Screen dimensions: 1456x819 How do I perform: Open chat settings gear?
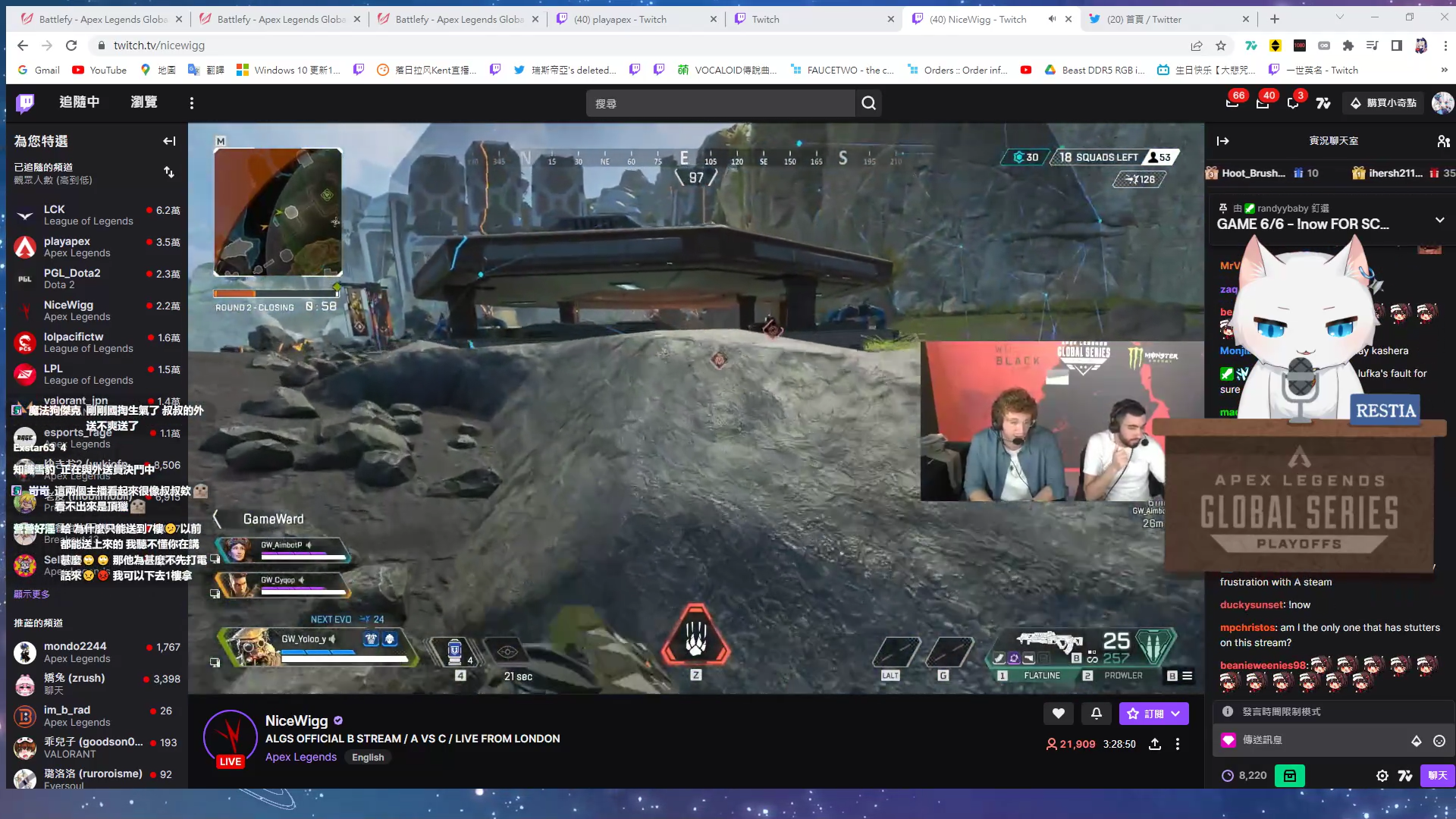point(1382,776)
